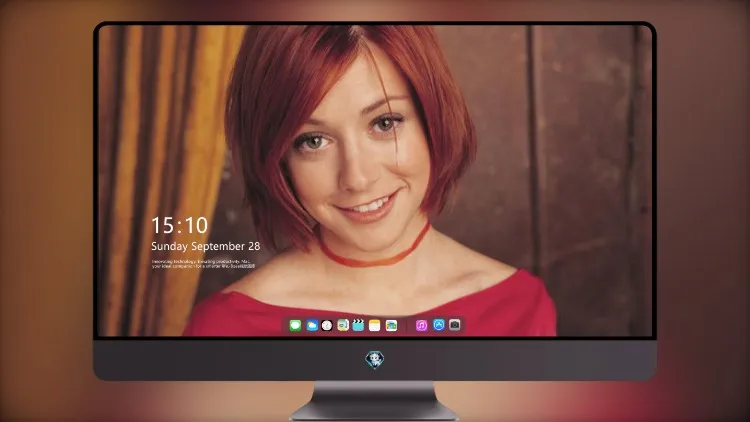Viewport: 750px width, 422px height.
Task: Click the Sunday September 28 date text
Action: pos(206,246)
